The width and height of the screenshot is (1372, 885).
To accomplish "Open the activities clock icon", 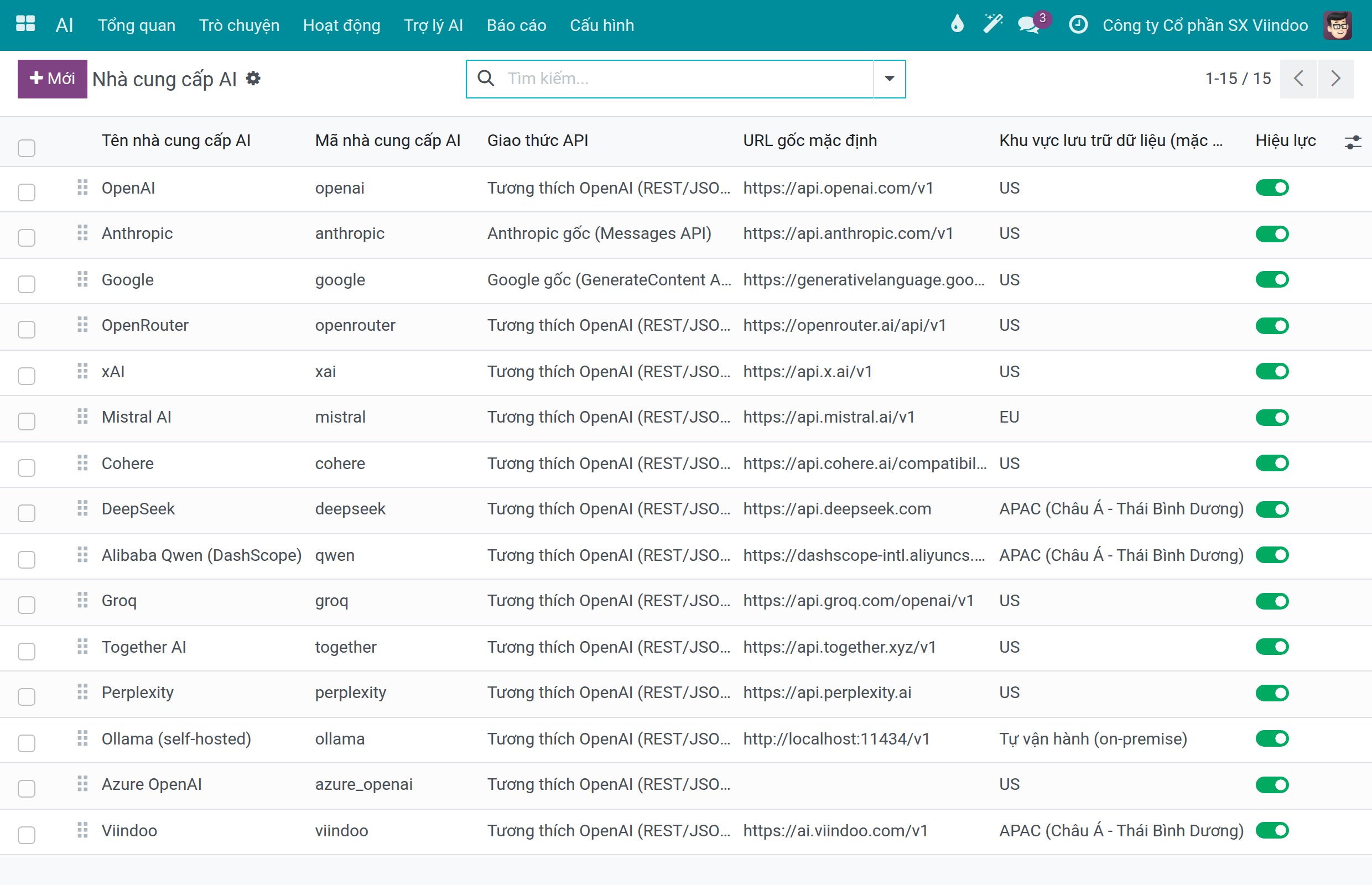I will point(1078,25).
